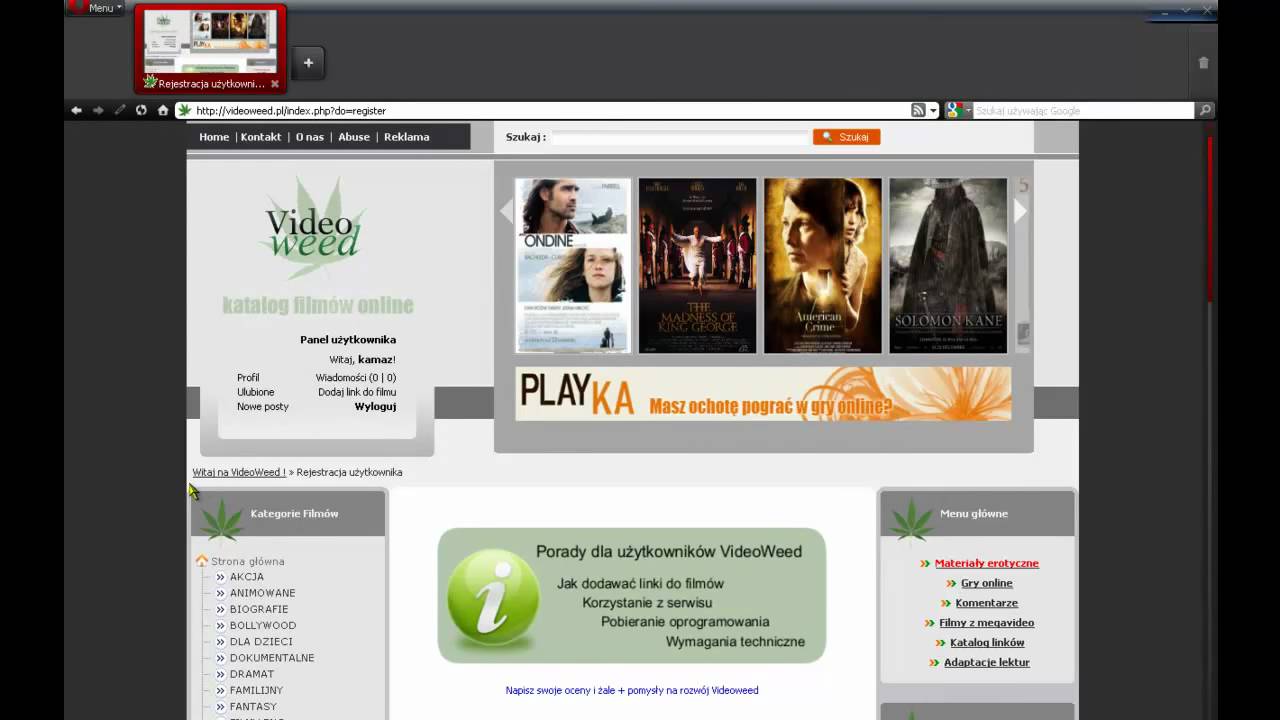Image resolution: width=1280 pixels, height=720 pixels.
Task: Open the Opera Menu button
Action: tap(95, 8)
